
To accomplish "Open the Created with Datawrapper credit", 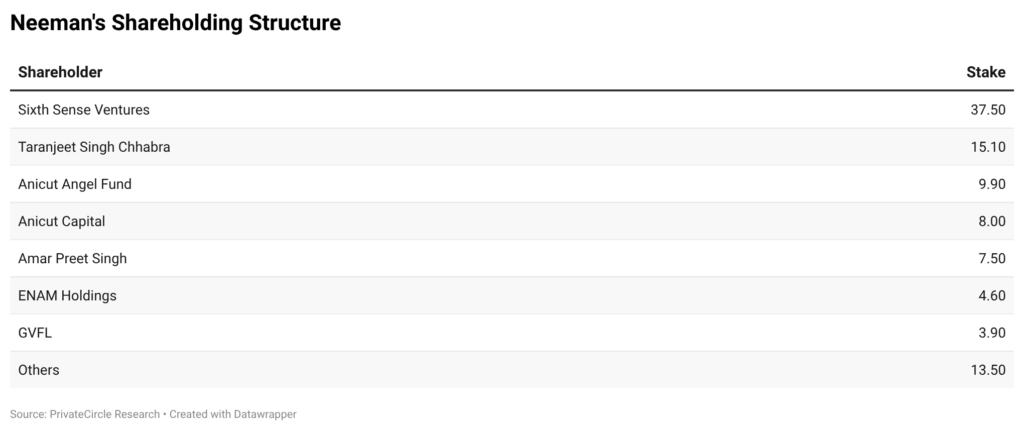I will pyautogui.click(x=235, y=413).
